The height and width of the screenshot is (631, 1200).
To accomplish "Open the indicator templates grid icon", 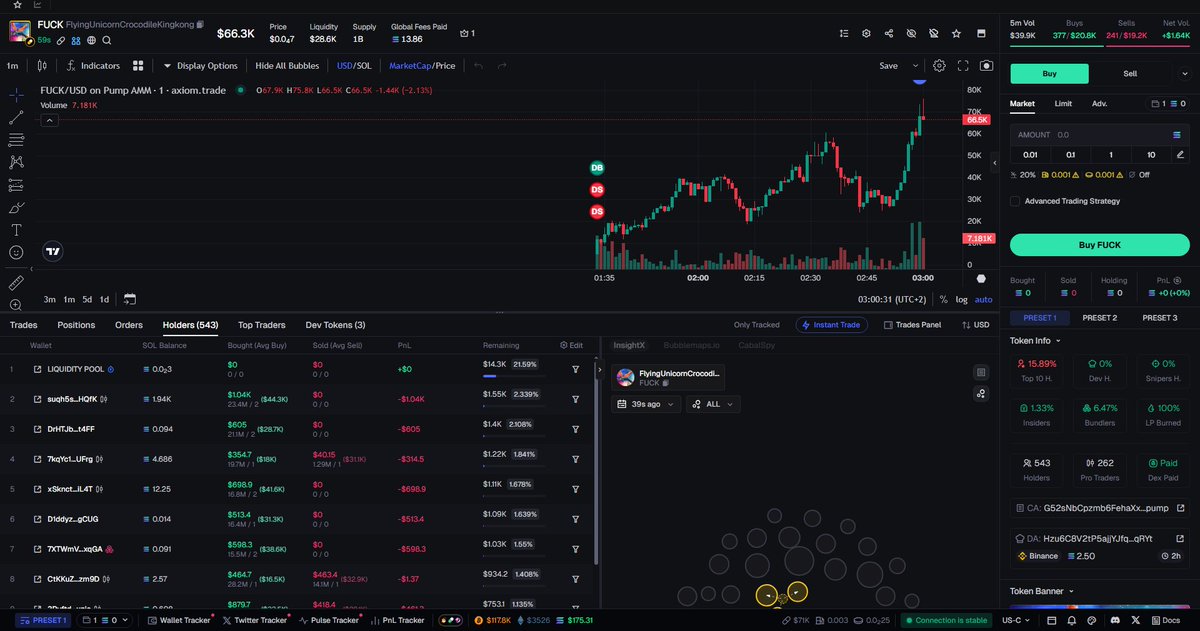I will coord(138,66).
